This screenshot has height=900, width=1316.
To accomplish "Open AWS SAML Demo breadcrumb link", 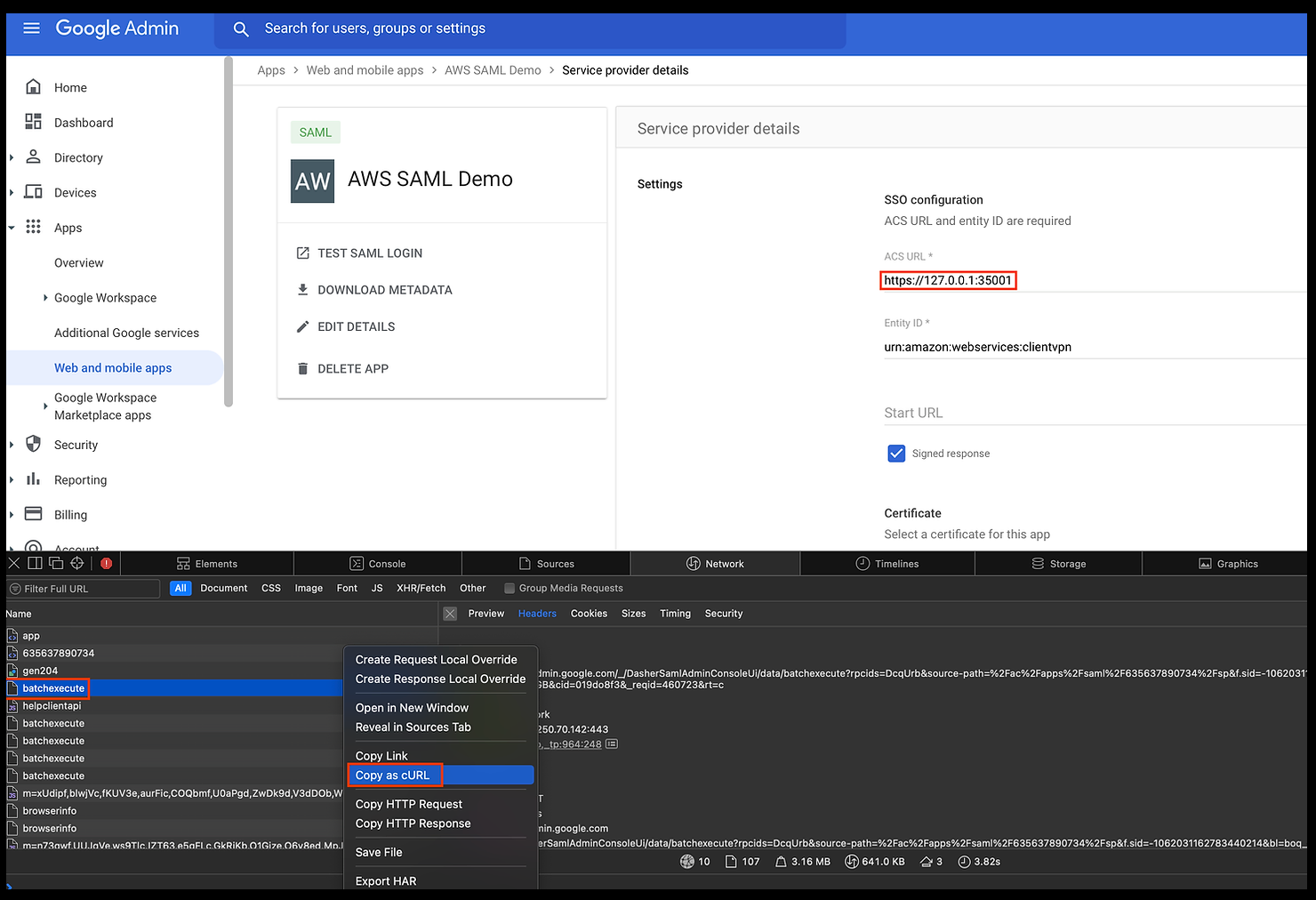I will click(x=493, y=70).
